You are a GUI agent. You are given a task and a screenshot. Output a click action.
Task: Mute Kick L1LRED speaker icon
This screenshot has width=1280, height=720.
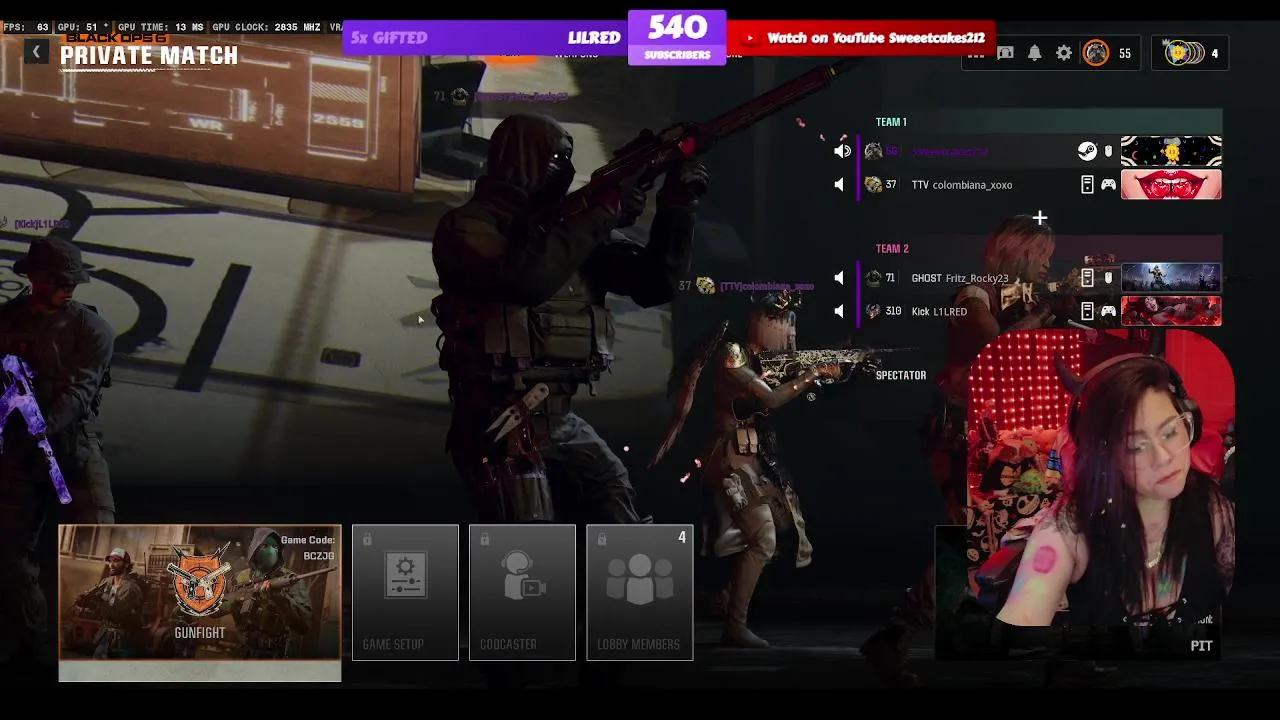[x=839, y=311]
